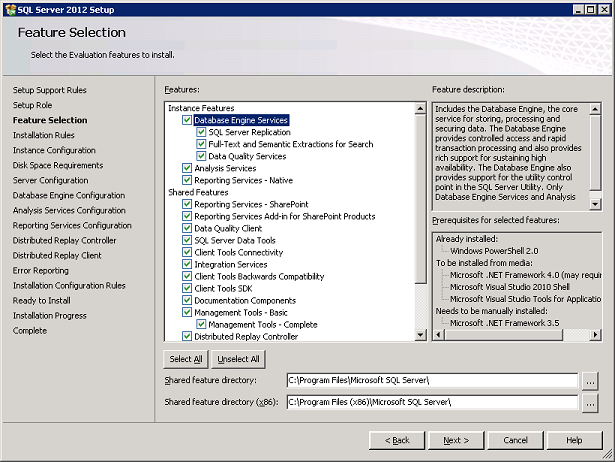The width and height of the screenshot is (615, 462).
Task: Toggle Distributed Replay Controller checkbox
Action: pos(187,336)
